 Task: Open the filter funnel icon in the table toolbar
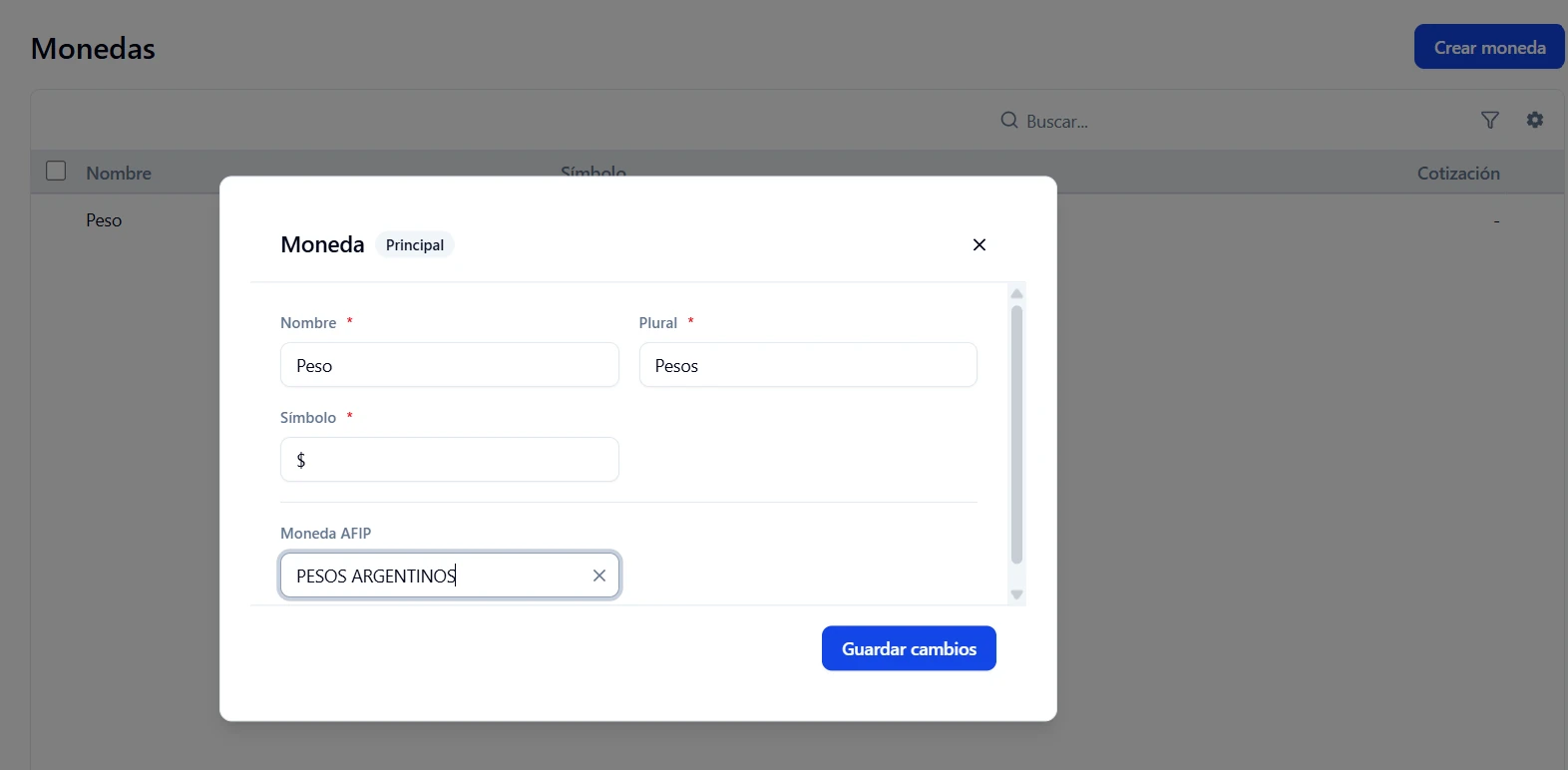coord(1490,121)
